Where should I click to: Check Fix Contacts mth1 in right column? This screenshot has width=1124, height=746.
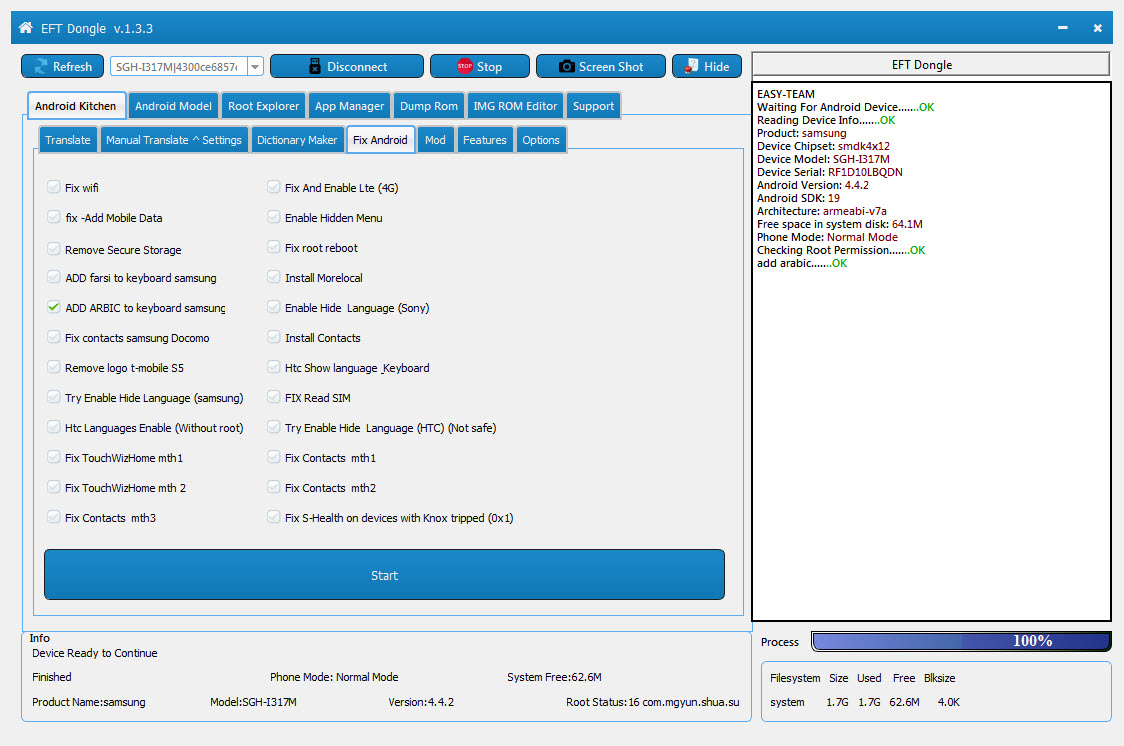273,457
